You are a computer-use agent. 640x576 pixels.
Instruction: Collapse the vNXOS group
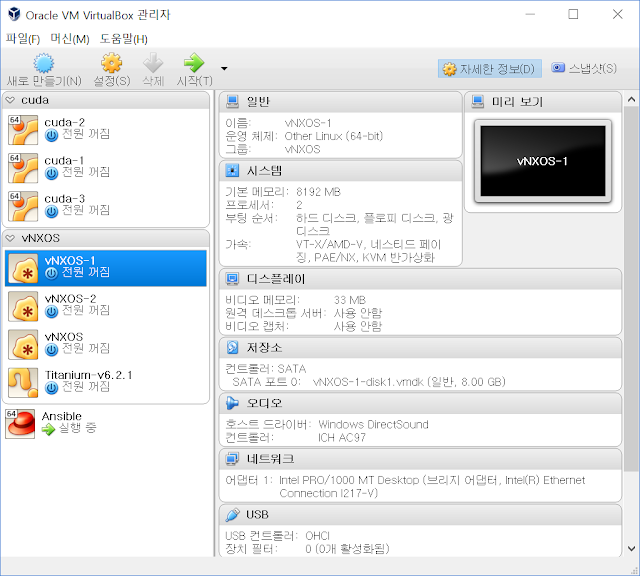tap(11, 238)
